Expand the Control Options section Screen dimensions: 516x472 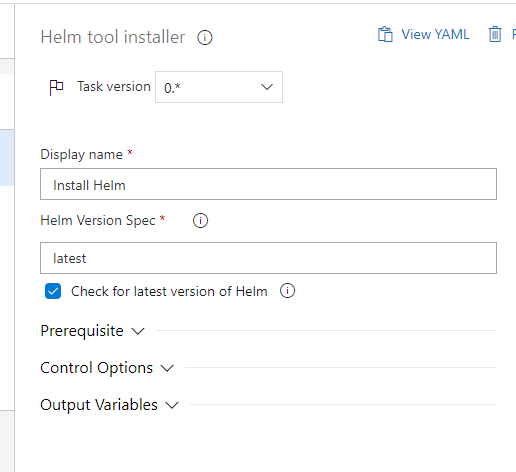[107, 368]
